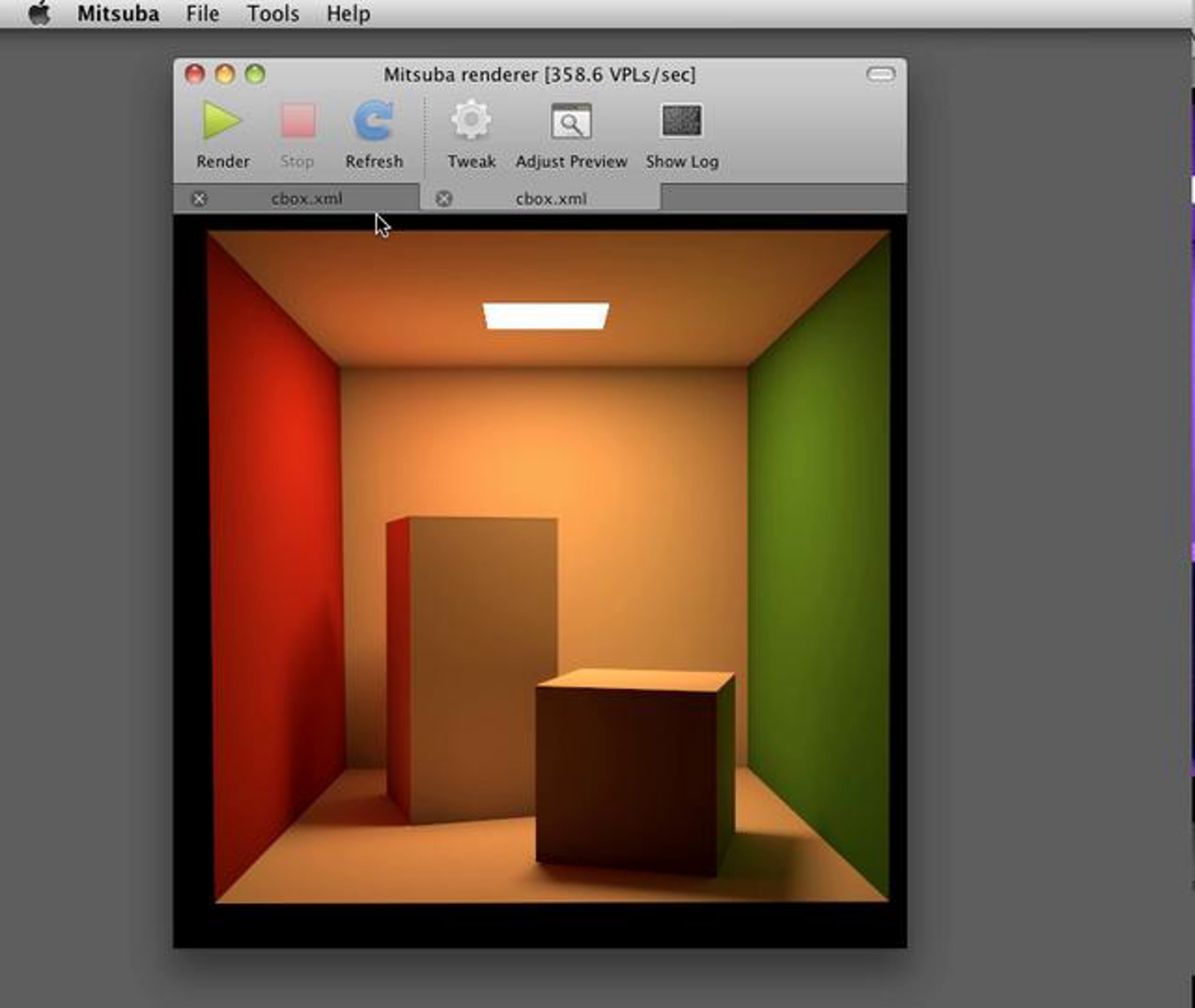Open the Help menu
Screen dimensions: 1195x1008
click(x=348, y=13)
